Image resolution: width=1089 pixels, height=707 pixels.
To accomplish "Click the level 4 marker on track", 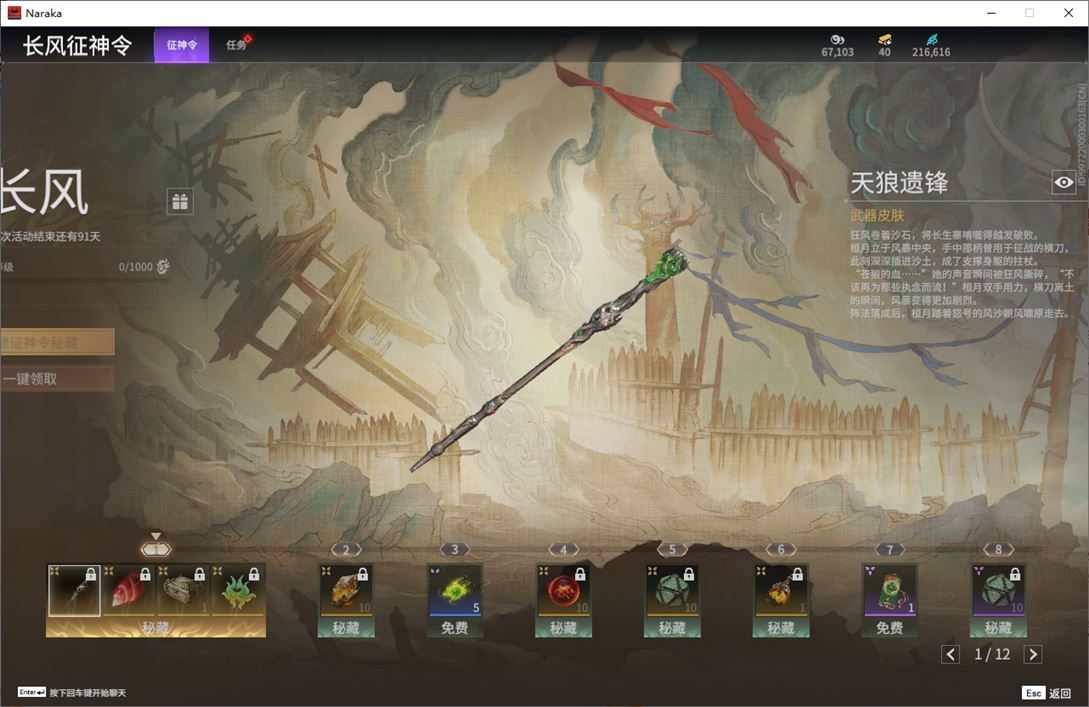I will point(563,549).
